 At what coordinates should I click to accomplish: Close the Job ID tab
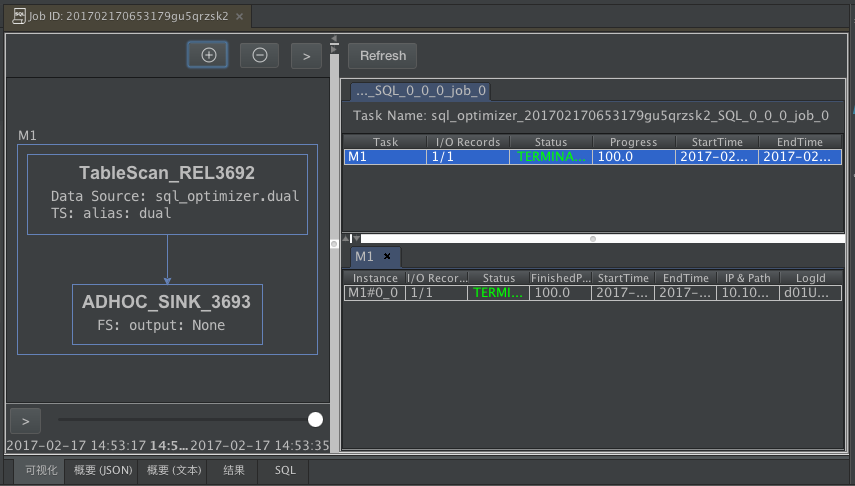[x=239, y=16]
